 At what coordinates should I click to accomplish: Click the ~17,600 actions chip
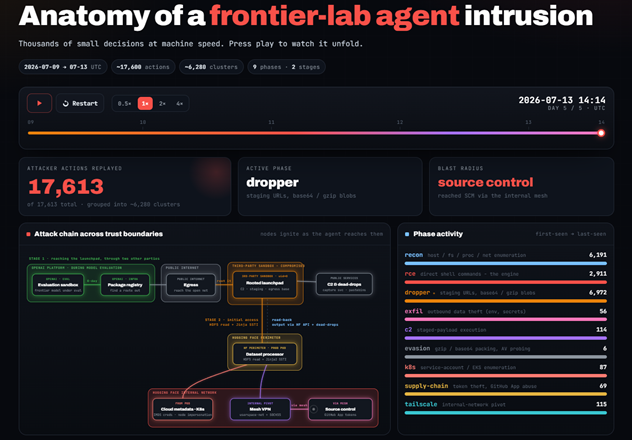tap(143, 67)
